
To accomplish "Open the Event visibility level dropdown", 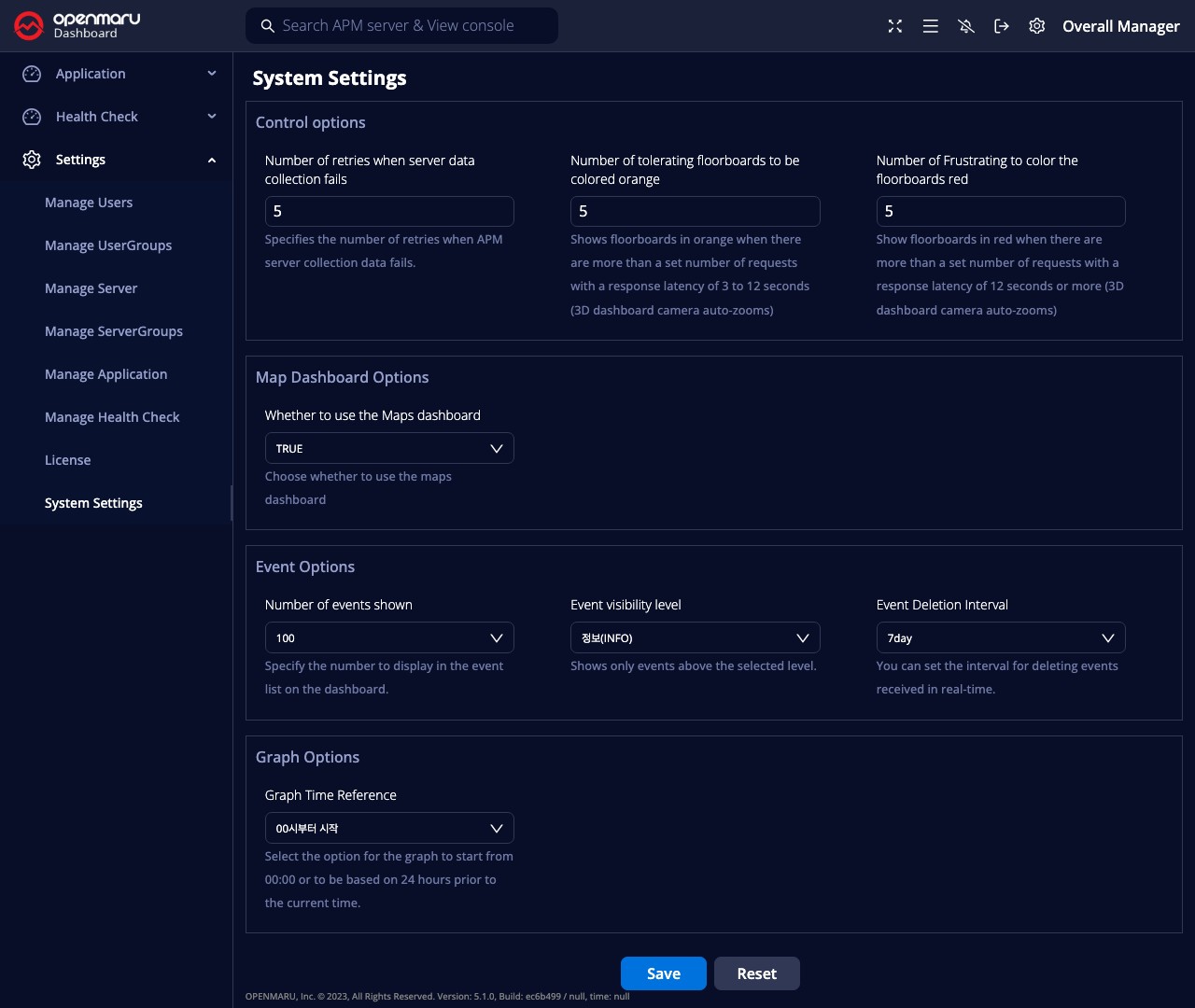I will pos(695,638).
